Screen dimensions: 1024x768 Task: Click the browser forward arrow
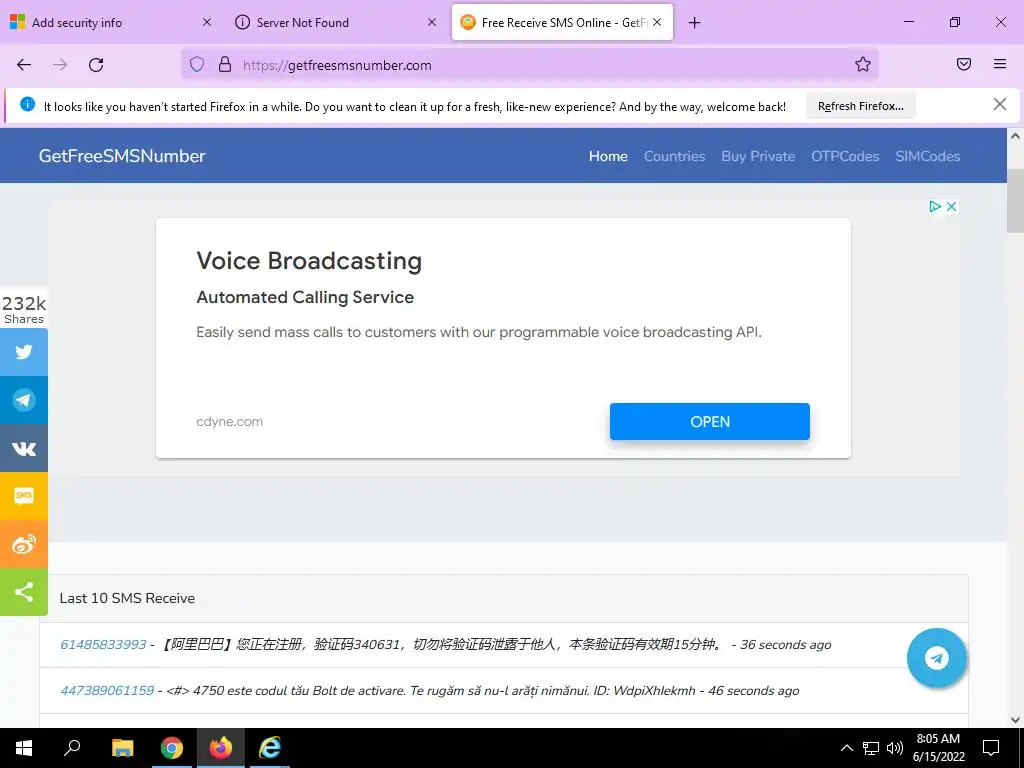60,65
